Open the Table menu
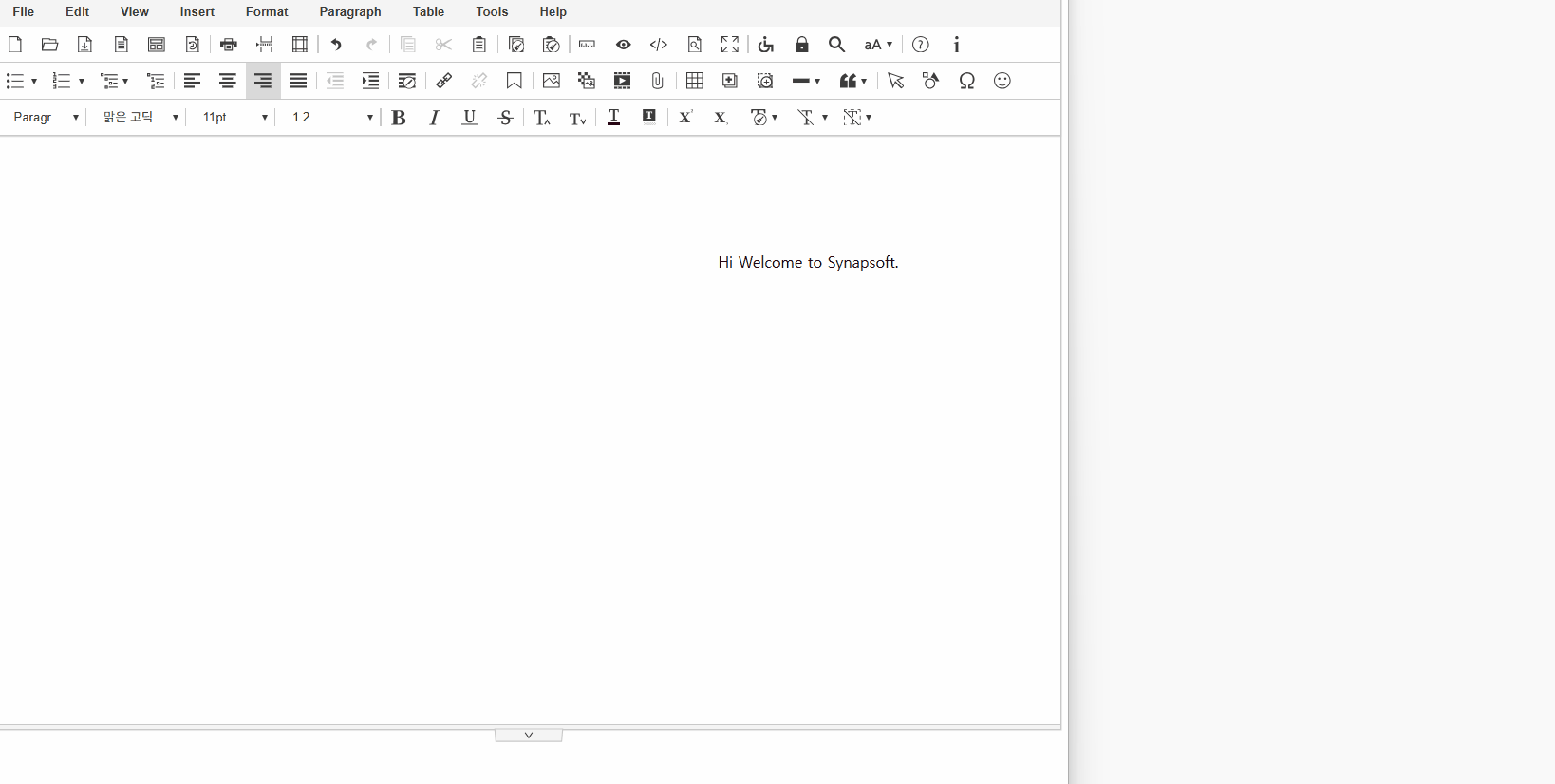The image size is (1555, 784). coord(429,11)
